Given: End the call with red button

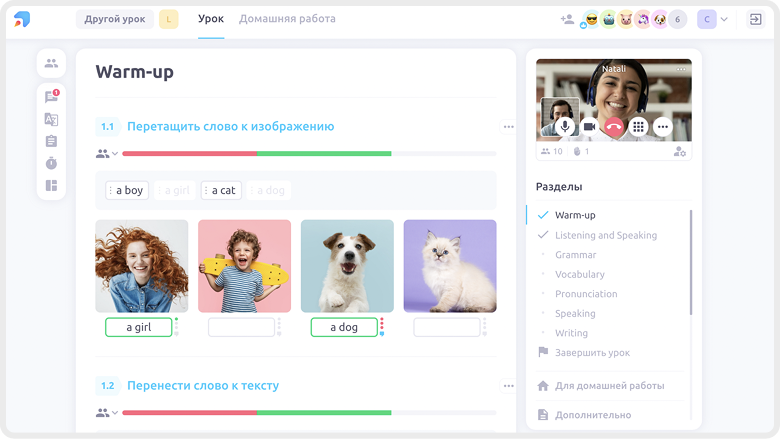Looking at the screenshot, I should [x=614, y=127].
